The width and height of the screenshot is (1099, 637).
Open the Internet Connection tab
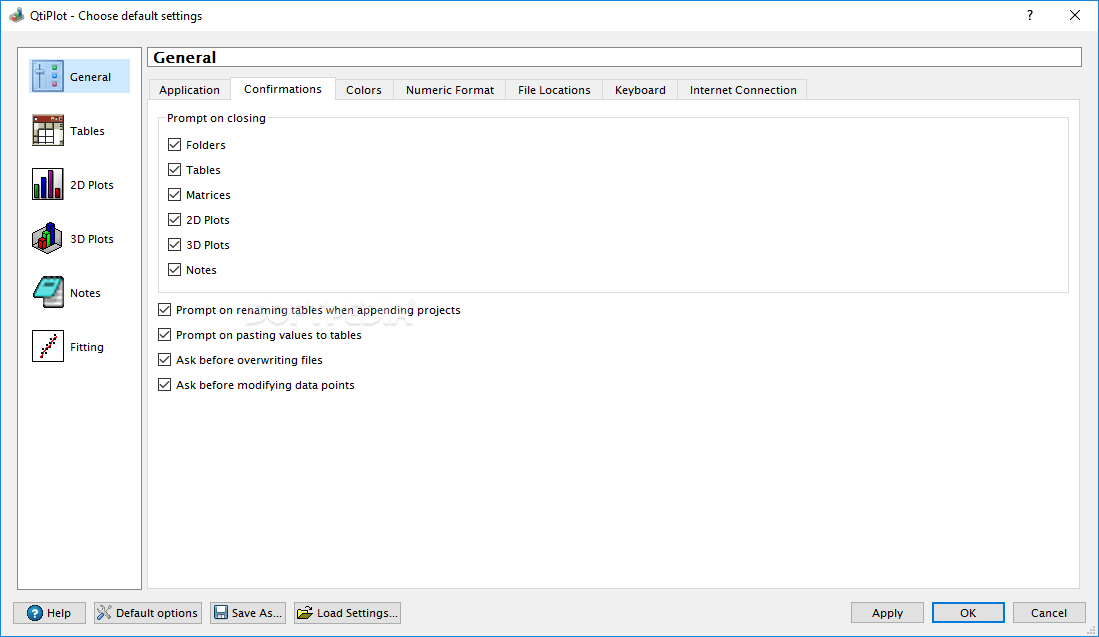tap(743, 90)
